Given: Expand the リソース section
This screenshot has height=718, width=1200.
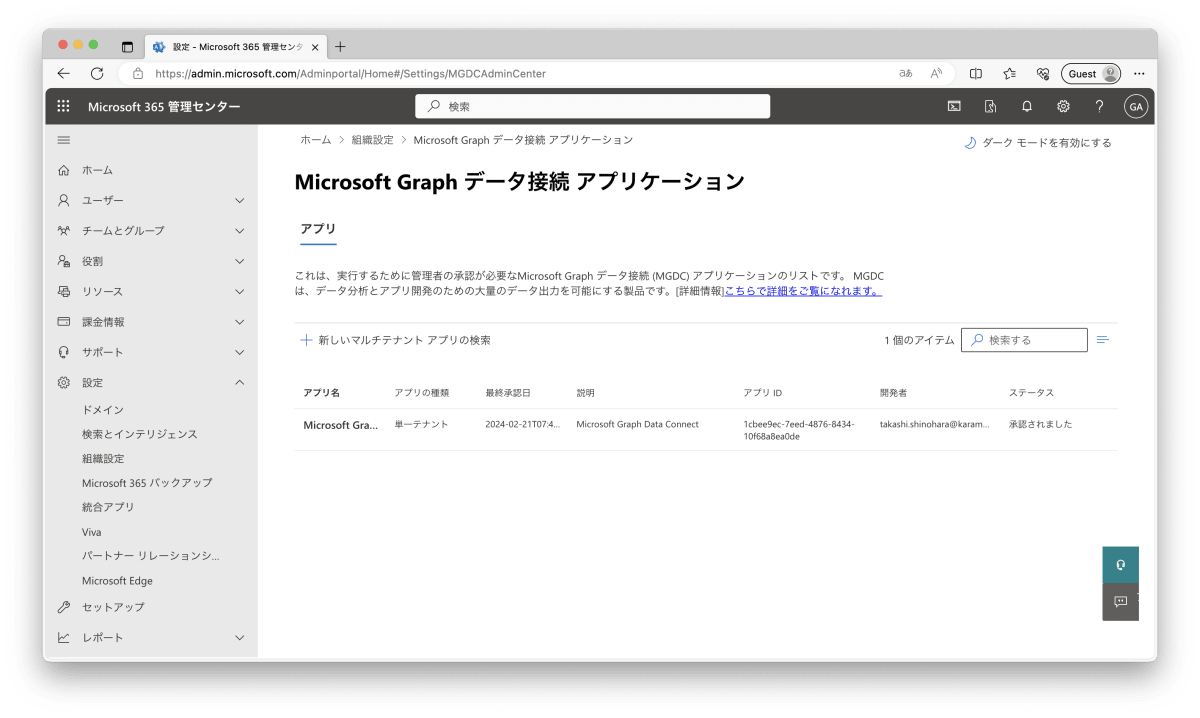Looking at the screenshot, I should click(x=239, y=292).
